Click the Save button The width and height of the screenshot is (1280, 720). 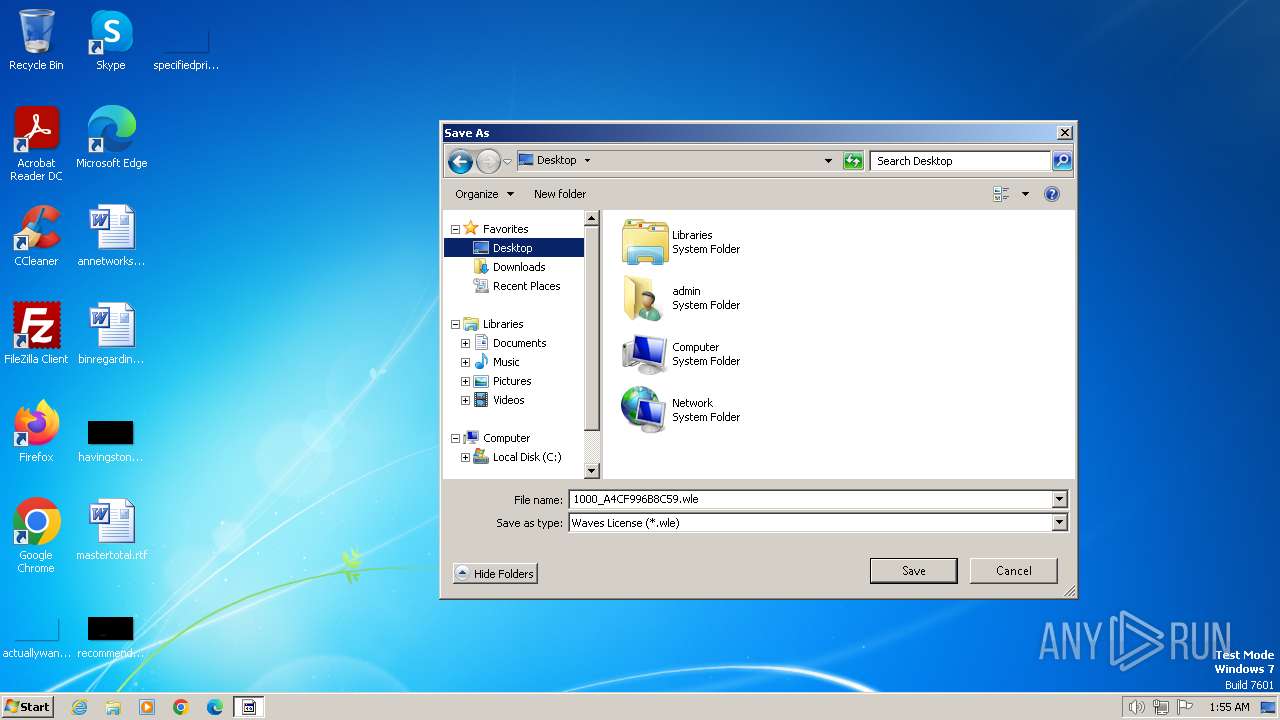click(x=914, y=571)
